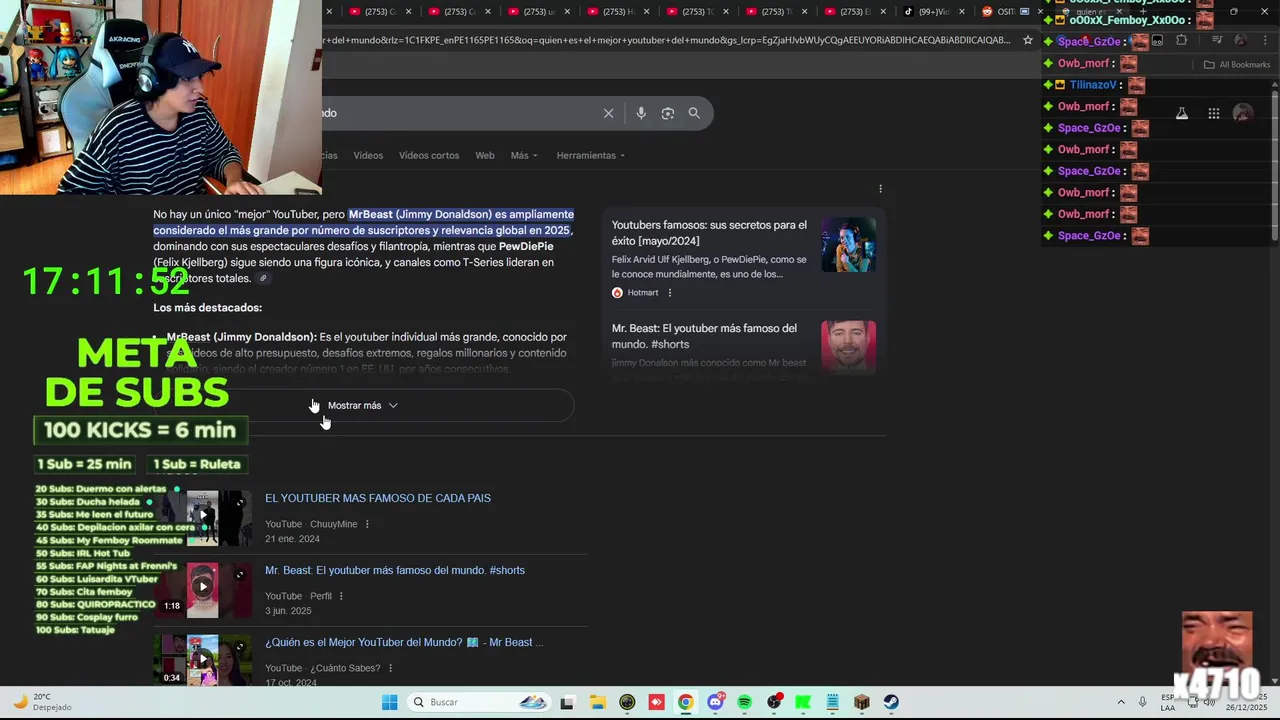
Task: Open '¿Quién es el Mejor YouTuber del Mundo?' link
Action: [404, 642]
